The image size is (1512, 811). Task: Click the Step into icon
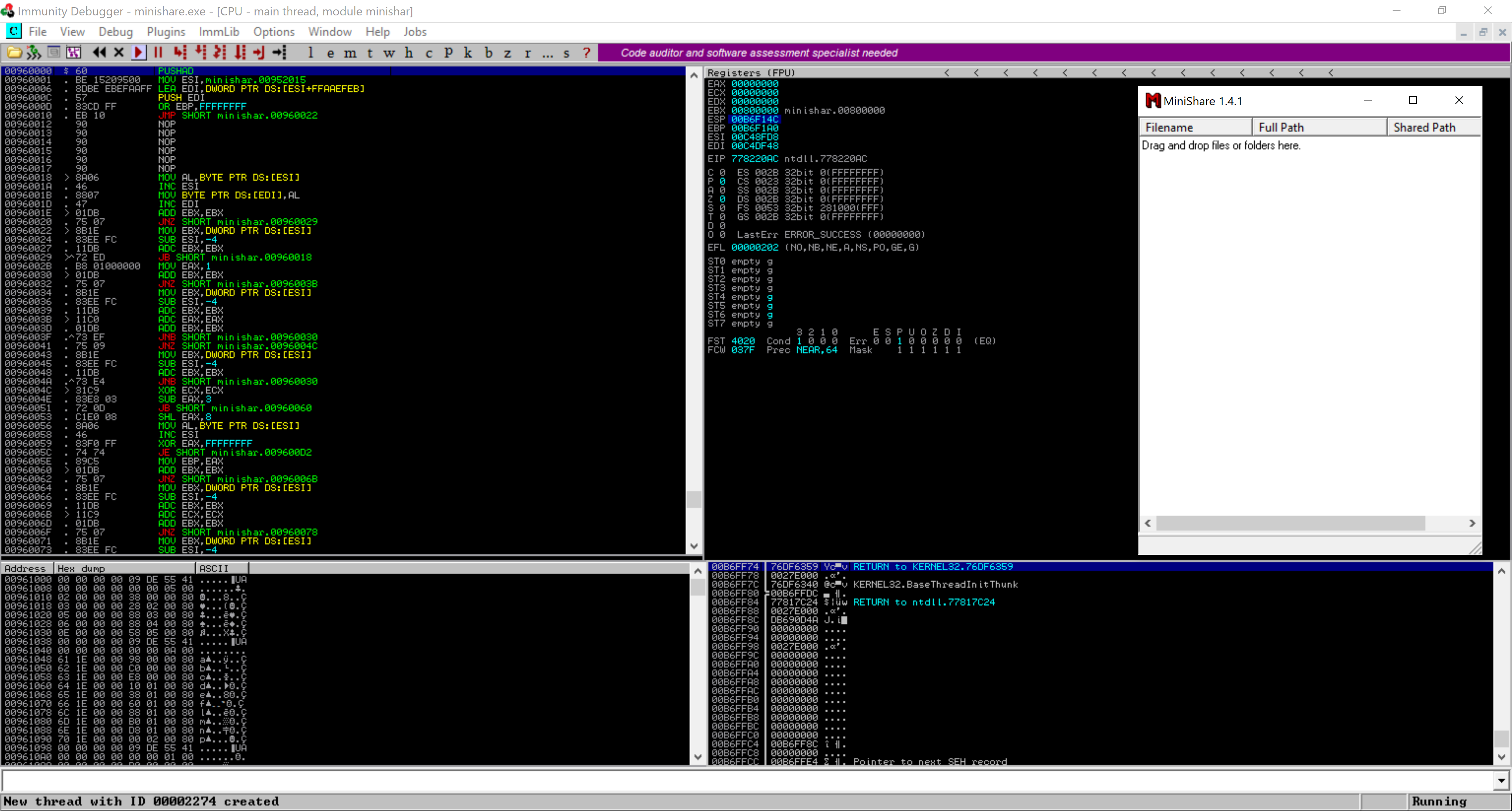(x=180, y=53)
